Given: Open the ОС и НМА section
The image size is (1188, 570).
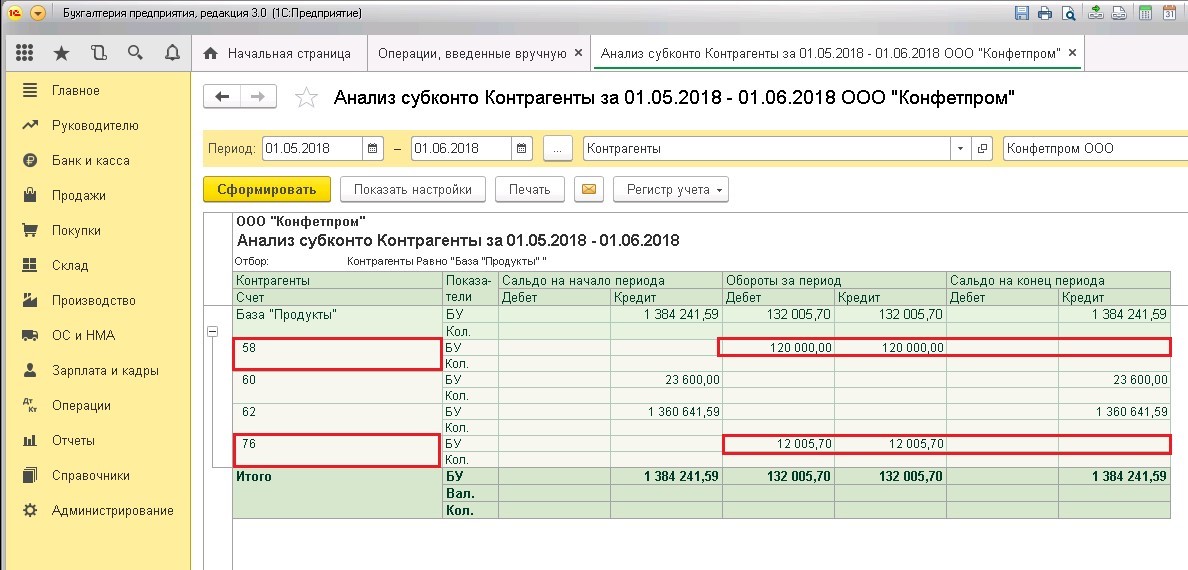Looking at the screenshot, I should [83, 335].
